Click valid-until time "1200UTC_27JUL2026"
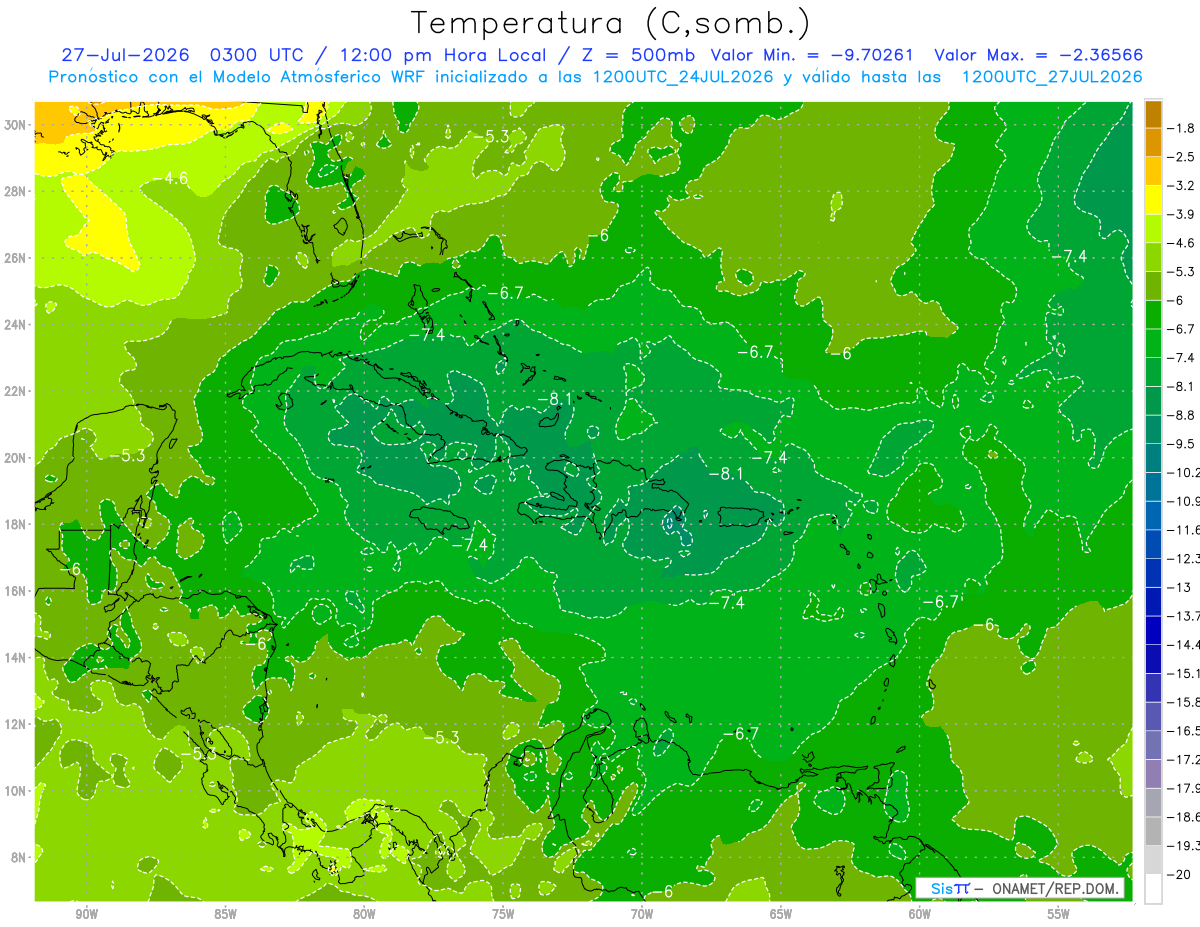Screen dimensions: 1200x927 [x=1052, y=77]
